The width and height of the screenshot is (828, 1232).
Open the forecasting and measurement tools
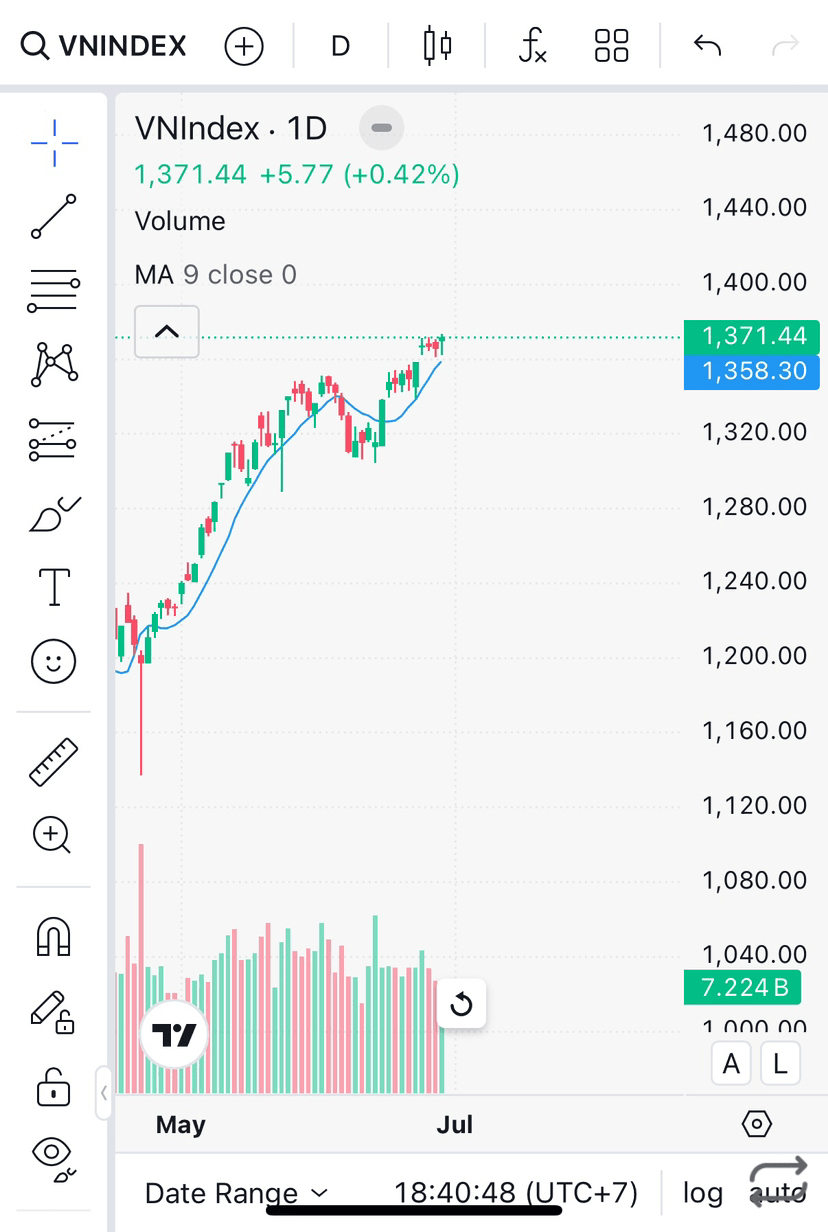(54, 438)
